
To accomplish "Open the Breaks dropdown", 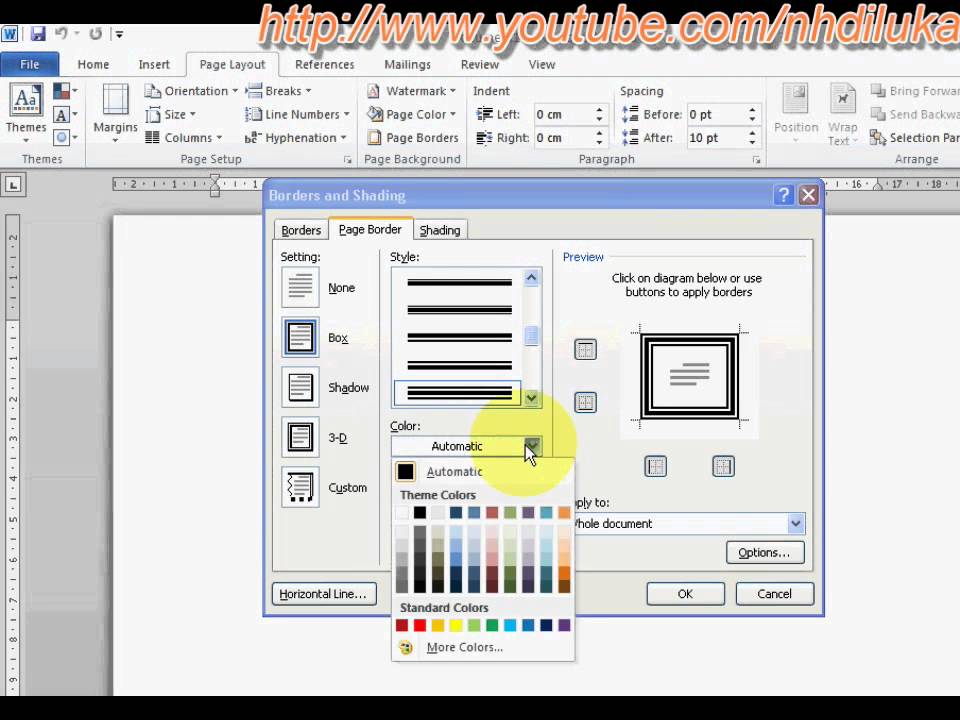I will pyautogui.click(x=279, y=91).
